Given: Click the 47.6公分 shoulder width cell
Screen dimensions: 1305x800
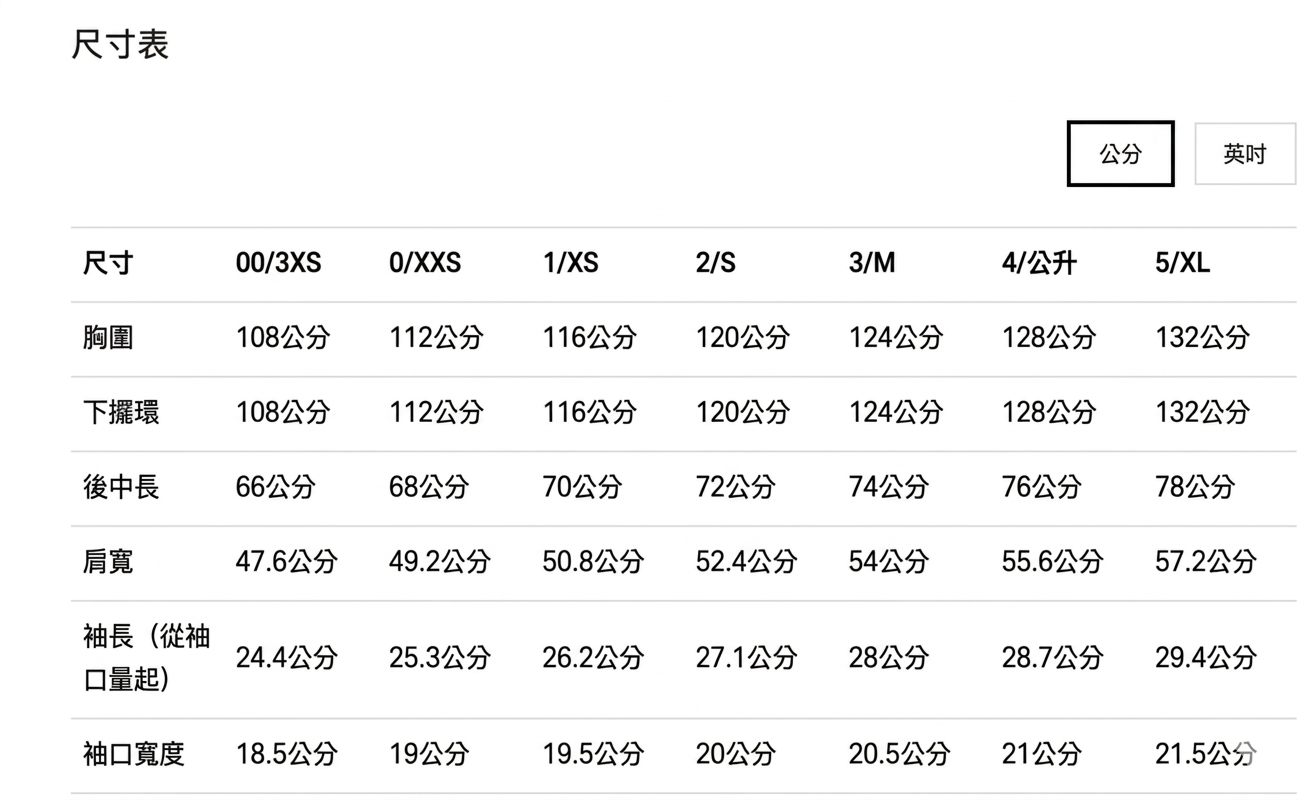Looking at the screenshot, I should click(286, 562).
